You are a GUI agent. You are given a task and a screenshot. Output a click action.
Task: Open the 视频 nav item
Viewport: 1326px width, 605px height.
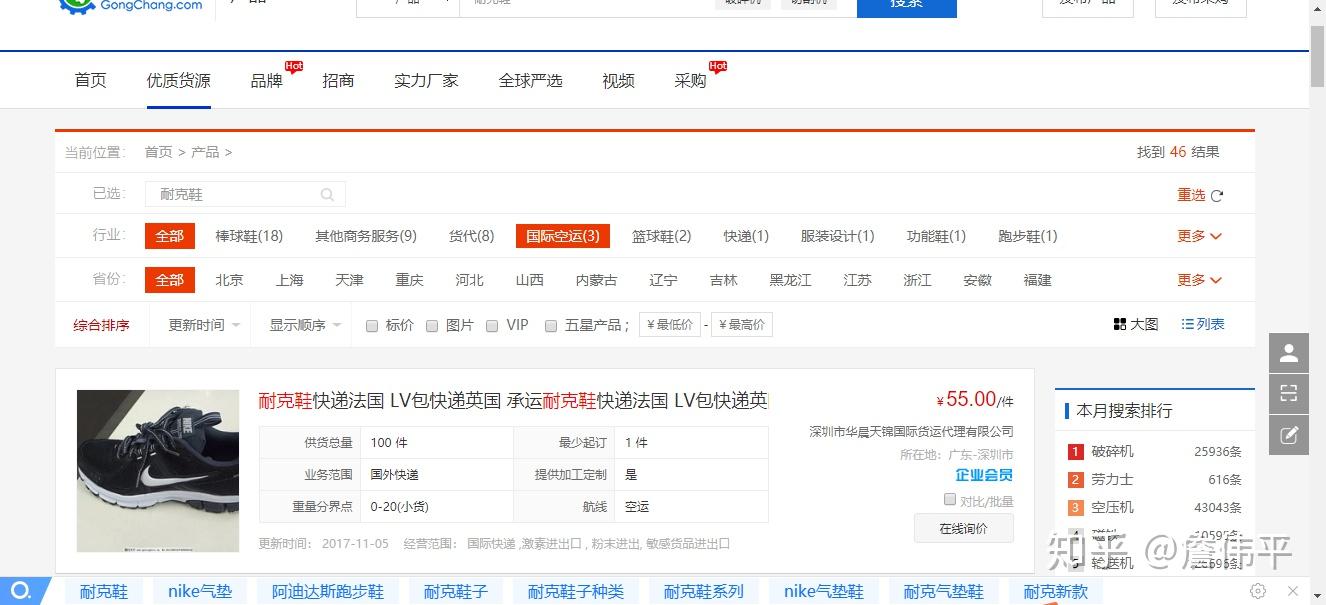pyautogui.click(x=618, y=80)
